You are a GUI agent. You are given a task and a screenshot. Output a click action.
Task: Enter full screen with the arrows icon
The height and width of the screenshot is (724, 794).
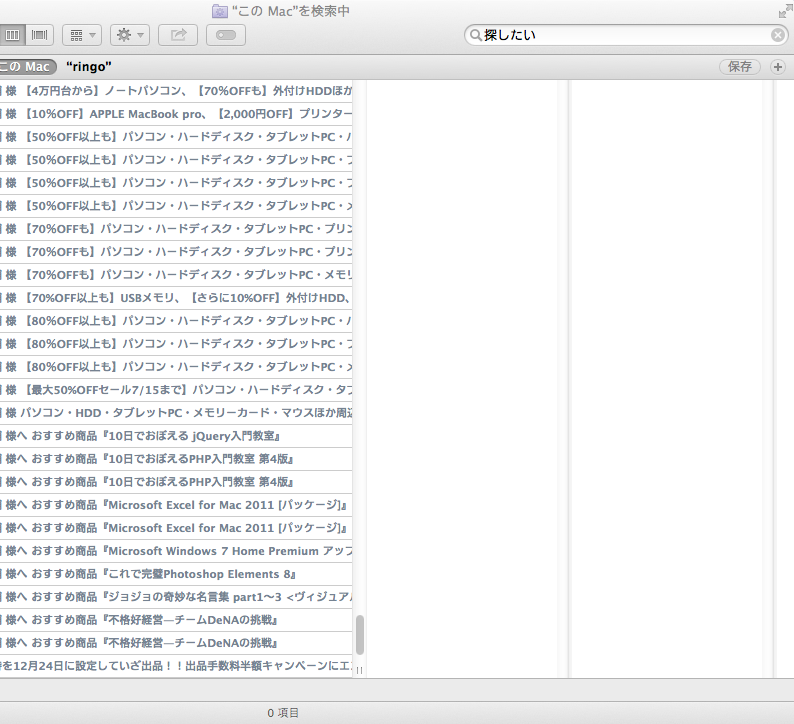click(x=785, y=10)
